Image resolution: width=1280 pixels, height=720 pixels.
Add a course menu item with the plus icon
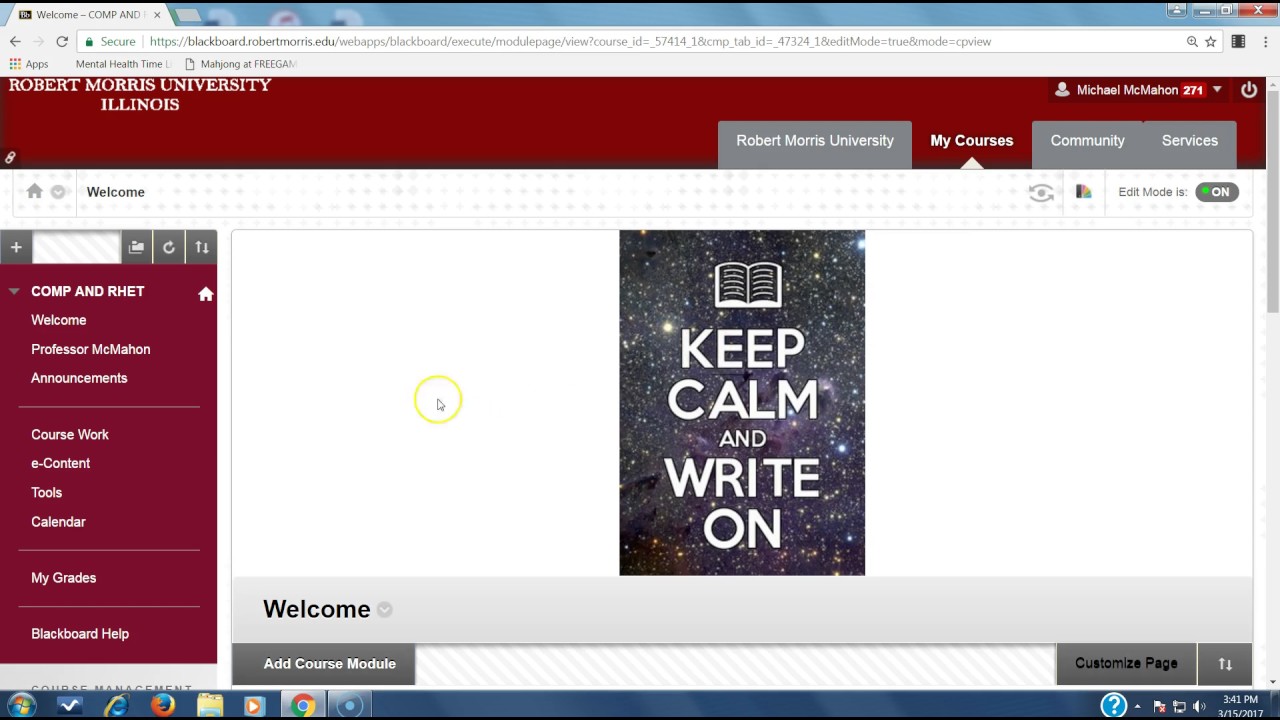(x=16, y=247)
